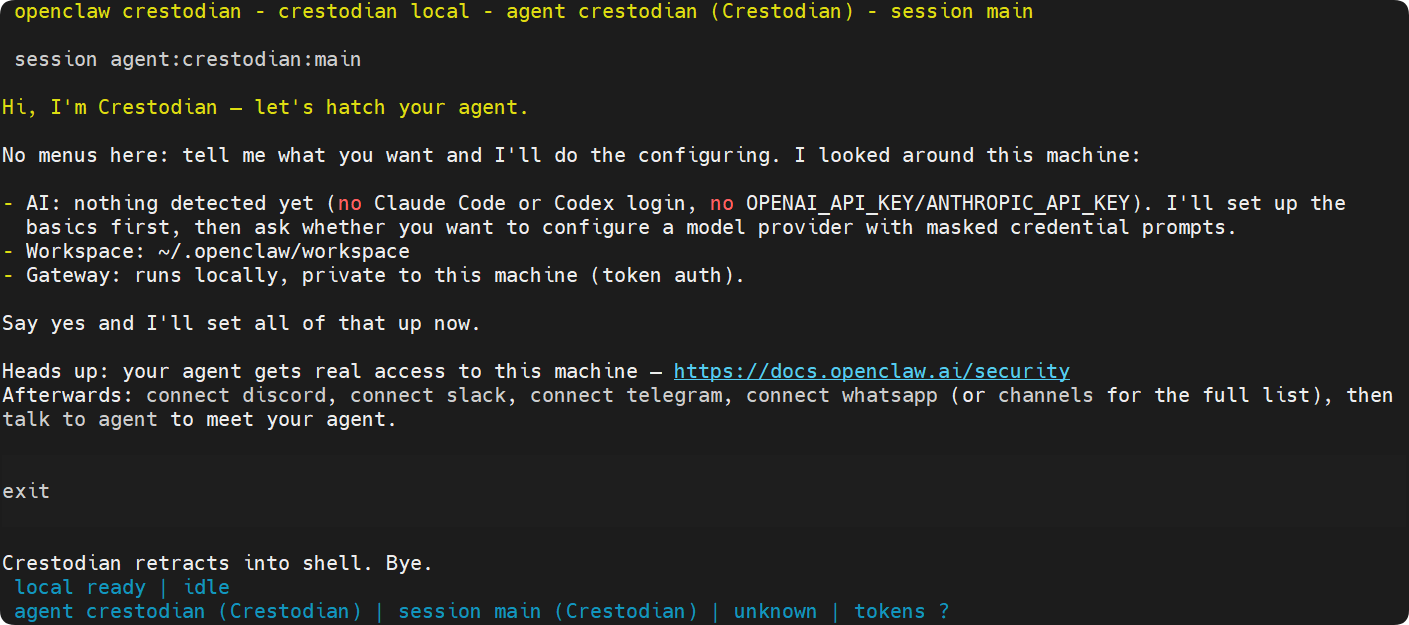Click the 'idle' status indicator
This screenshot has width=1409, height=625.
(x=207, y=587)
